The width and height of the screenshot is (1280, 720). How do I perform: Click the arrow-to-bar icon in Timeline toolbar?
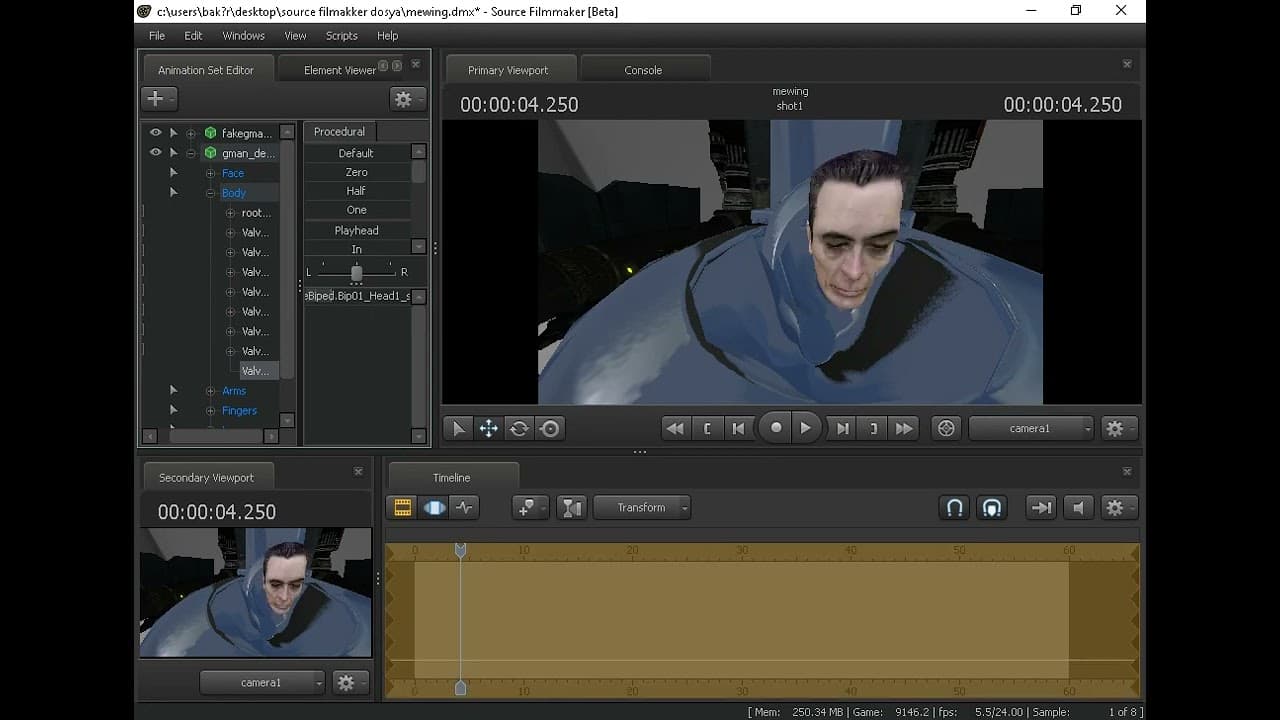(x=1041, y=507)
